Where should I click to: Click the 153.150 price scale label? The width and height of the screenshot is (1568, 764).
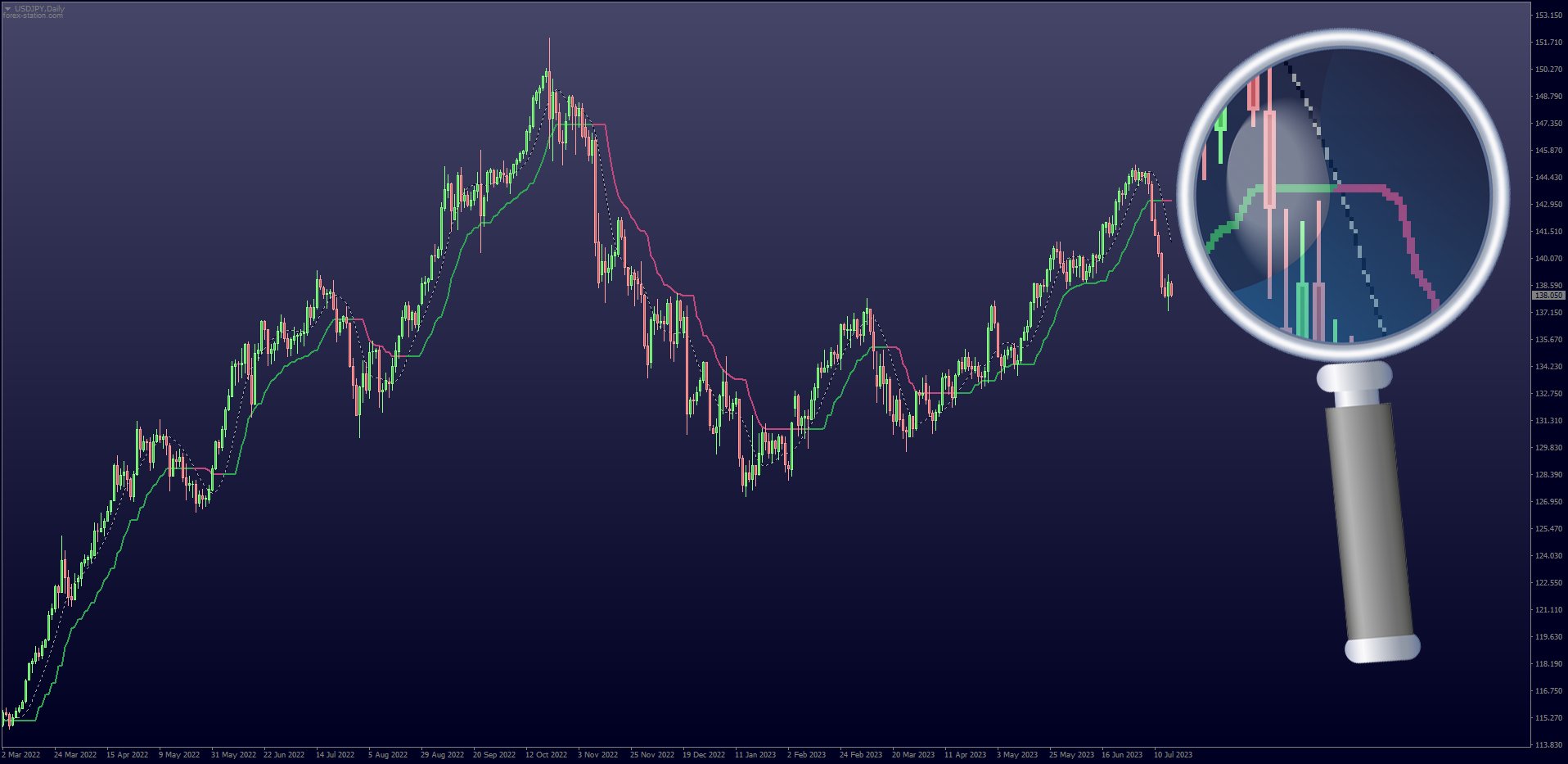[1548, 16]
